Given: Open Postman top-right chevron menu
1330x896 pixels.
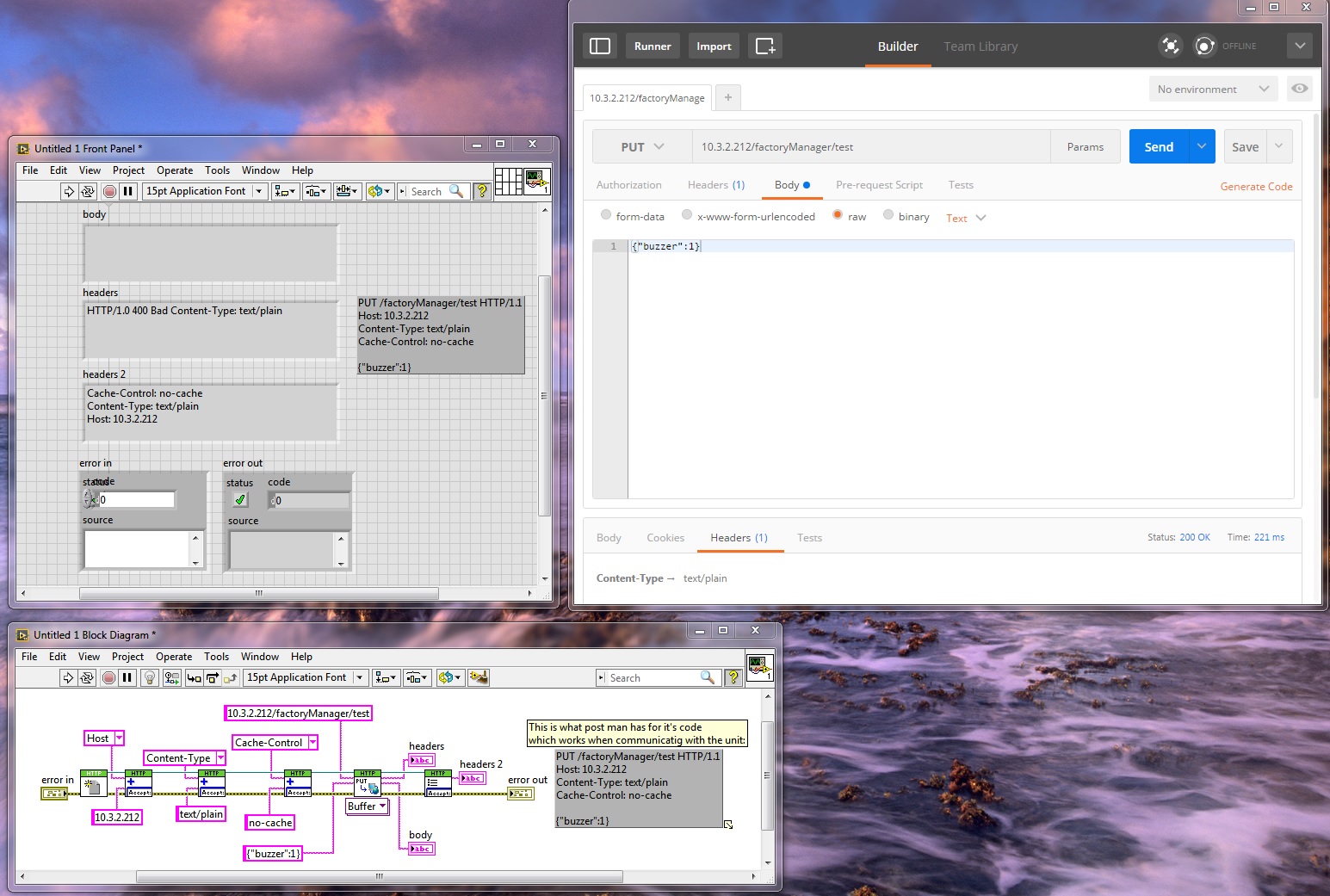Looking at the screenshot, I should tap(1300, 46).
